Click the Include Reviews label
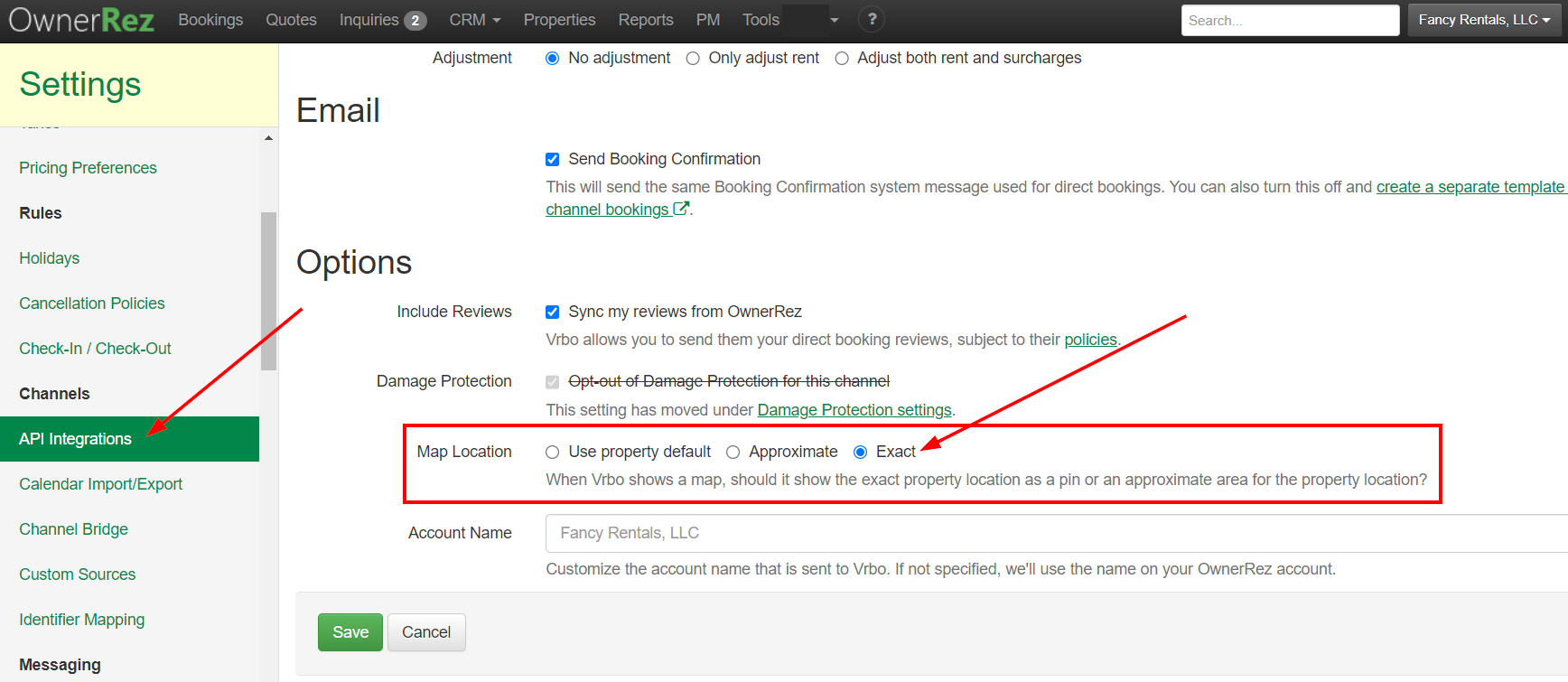This screenshot has height=682, width=1568. 454,312
